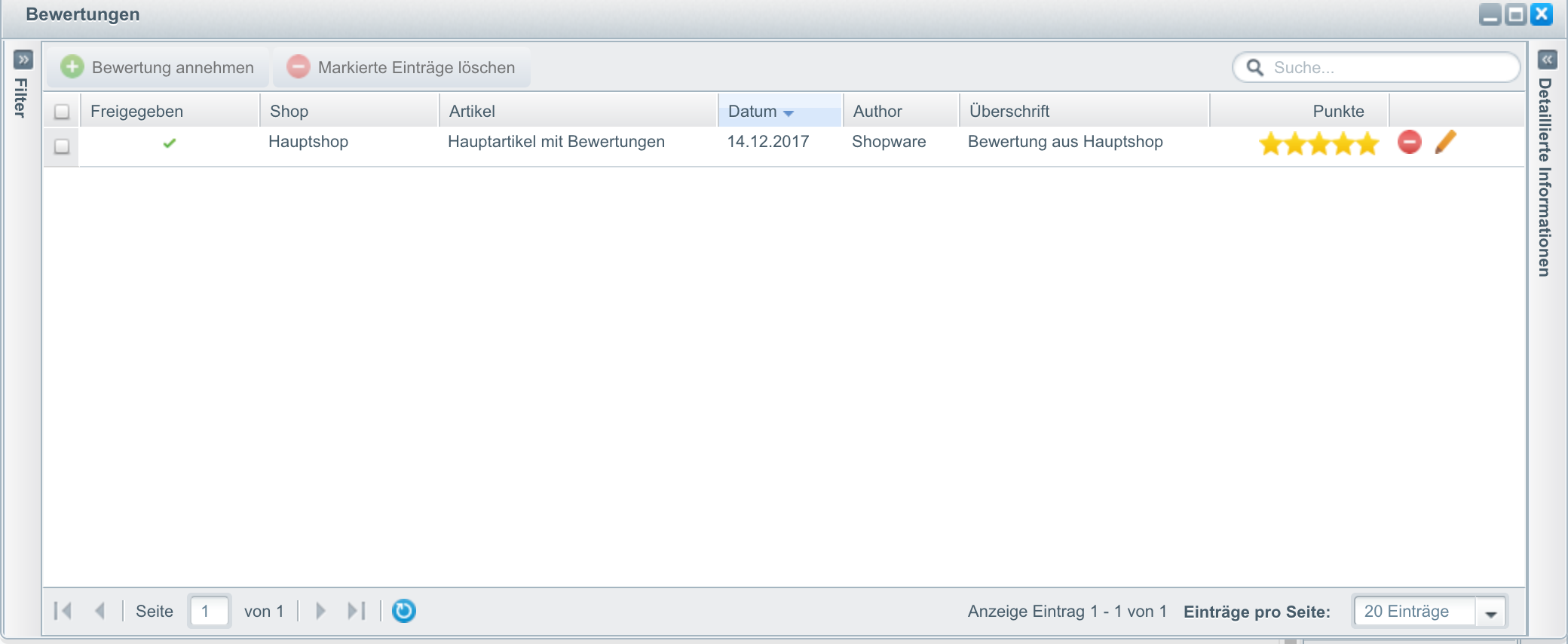Click the green plus icon in toolbar
Image resolution: width=1568 pixels, height=644 pixels.
pos(72,66)
